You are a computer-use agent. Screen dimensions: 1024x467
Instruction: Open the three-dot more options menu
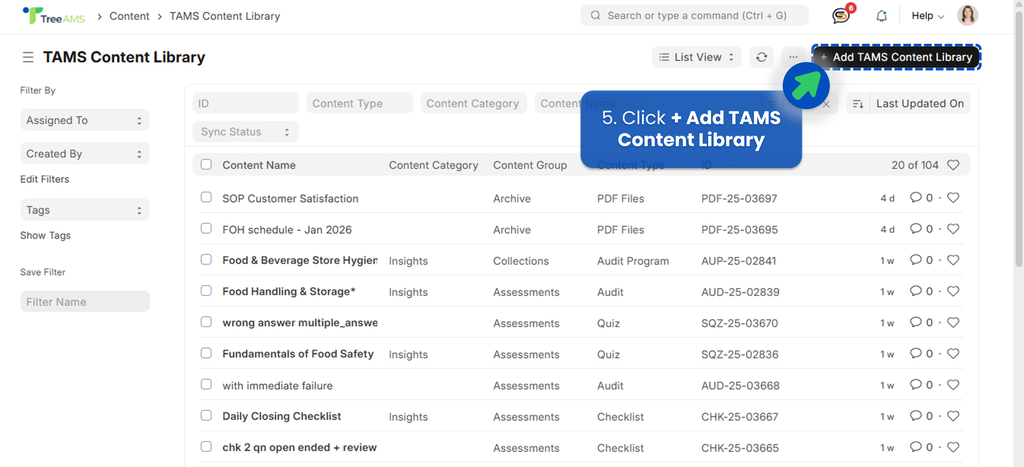[x=793, y=58]
